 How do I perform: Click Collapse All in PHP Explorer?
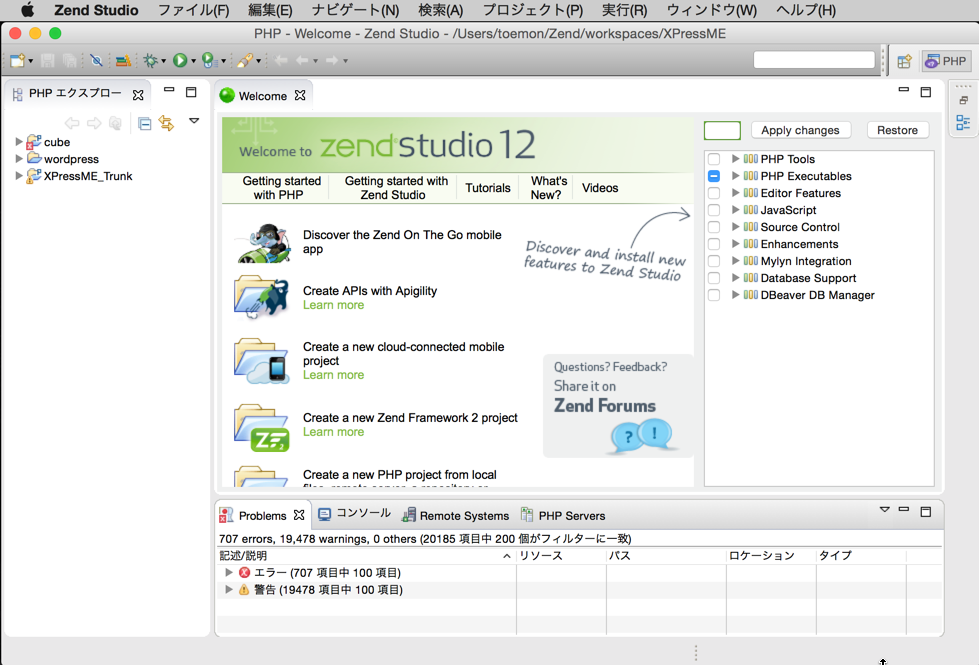[144, 124]
